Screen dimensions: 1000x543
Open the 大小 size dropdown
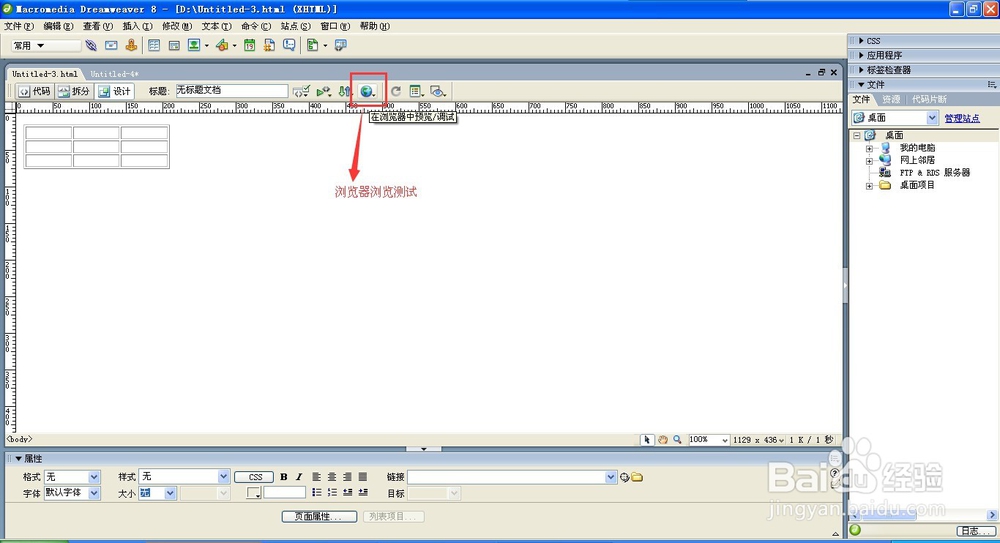click(x=170, y=493)
